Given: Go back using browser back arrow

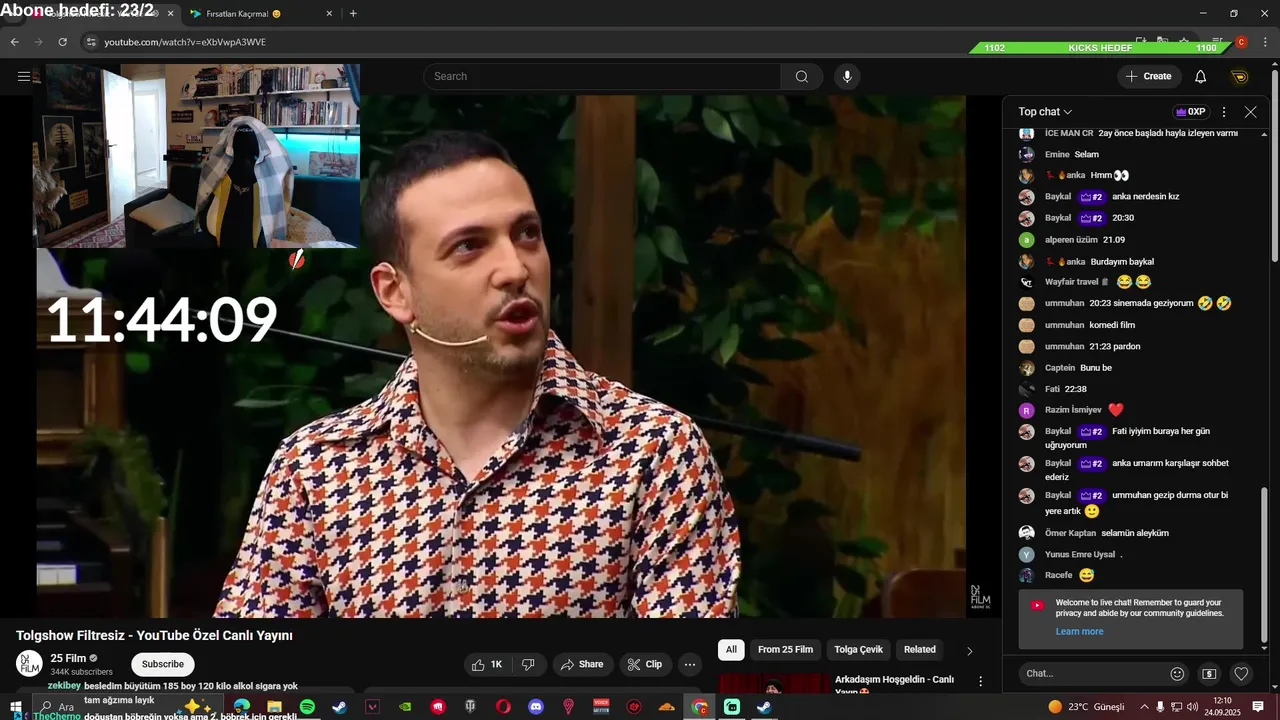Looking at the screenshot, I should click(14, 42).
